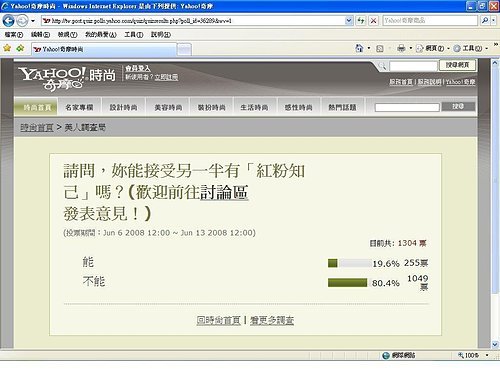The height and width of the screenshot is (375, 500).
Task: Click the magnifier search icon in toolbar
Action: [x=484, y=21]
